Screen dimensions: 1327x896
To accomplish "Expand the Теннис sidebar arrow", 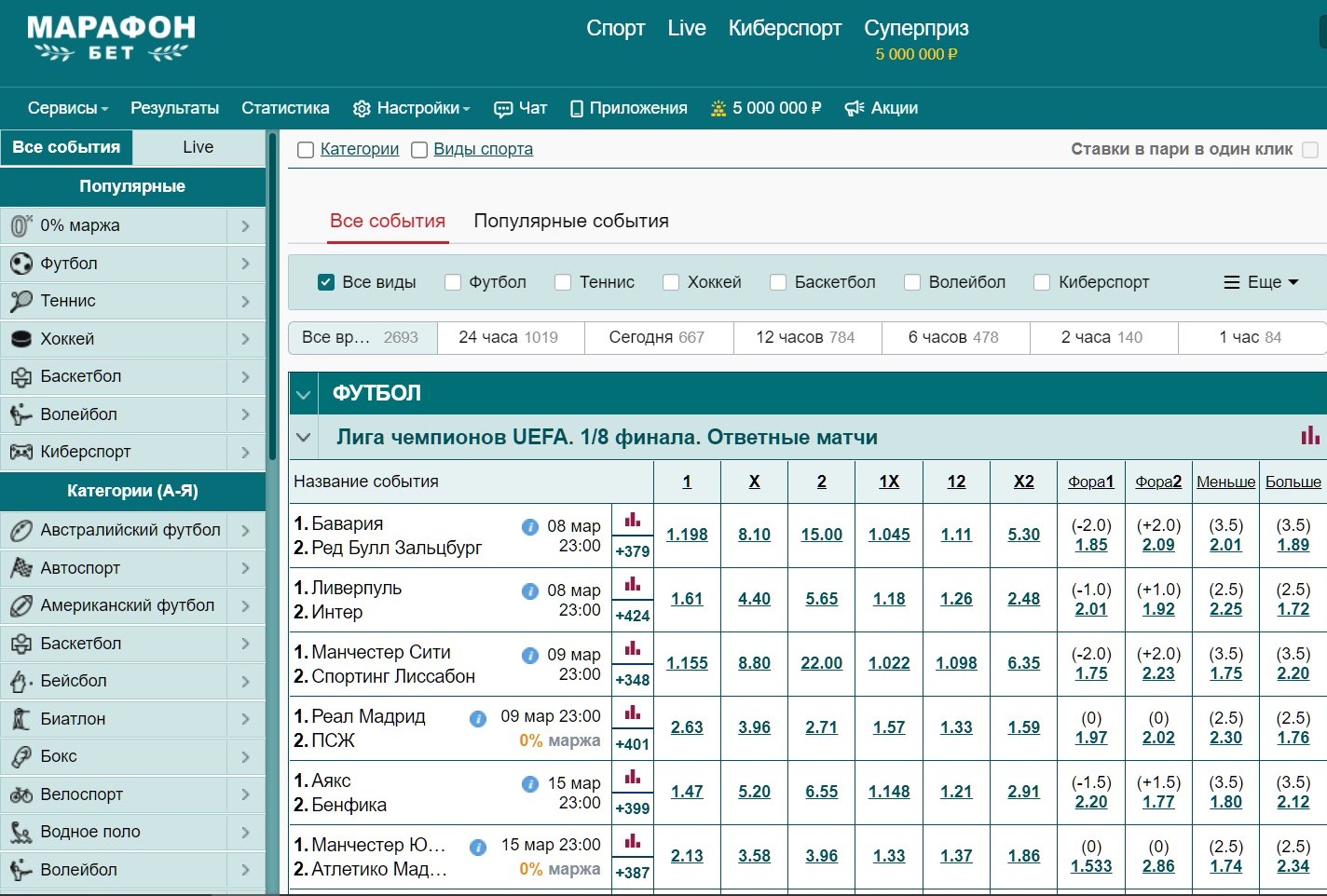I will [x=246, y=301].
